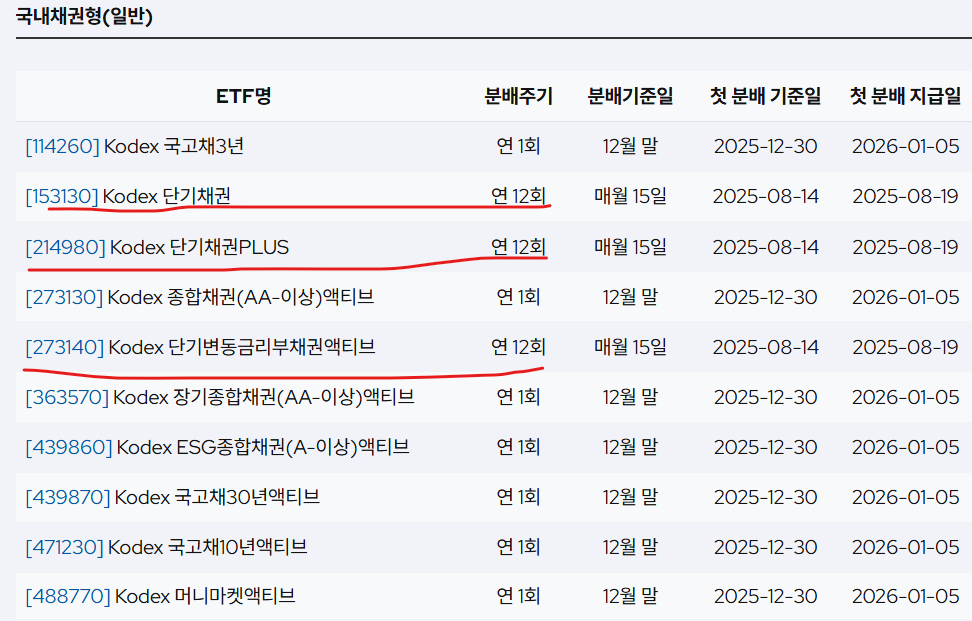Click 2025-08-14 in Kodex 단기변동금리부채권액티브 row

766,347
